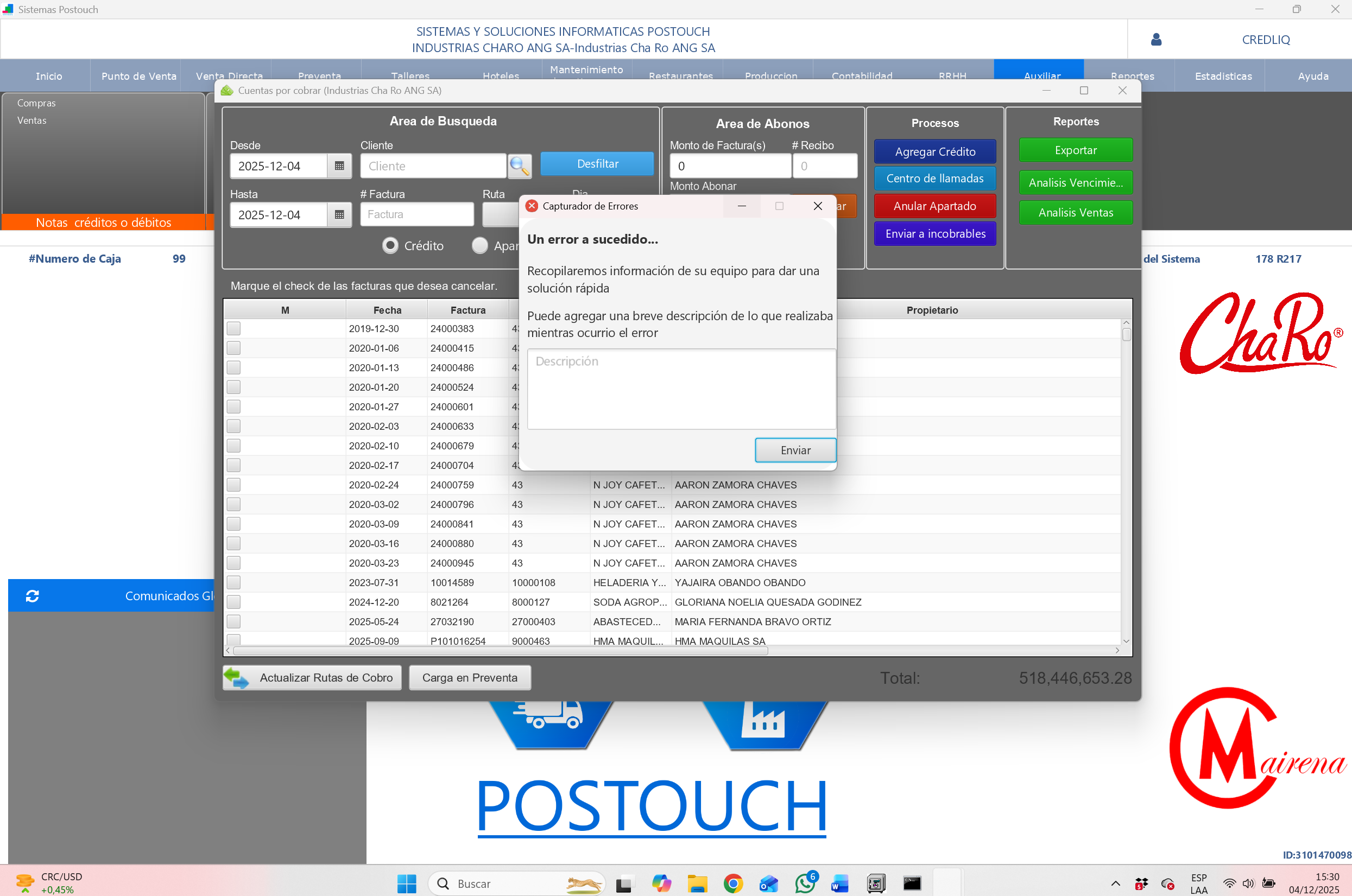
Task: Check the box for invoice 24000383
Action: tap(233, 328)
